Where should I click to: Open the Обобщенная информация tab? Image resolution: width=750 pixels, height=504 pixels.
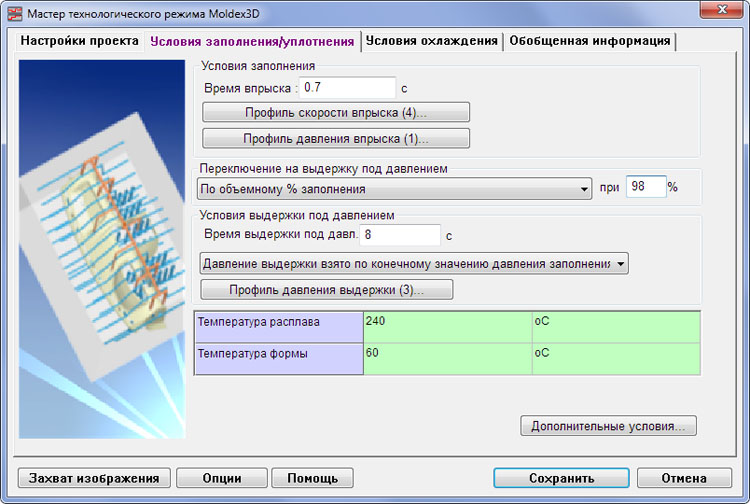[590, 41]
